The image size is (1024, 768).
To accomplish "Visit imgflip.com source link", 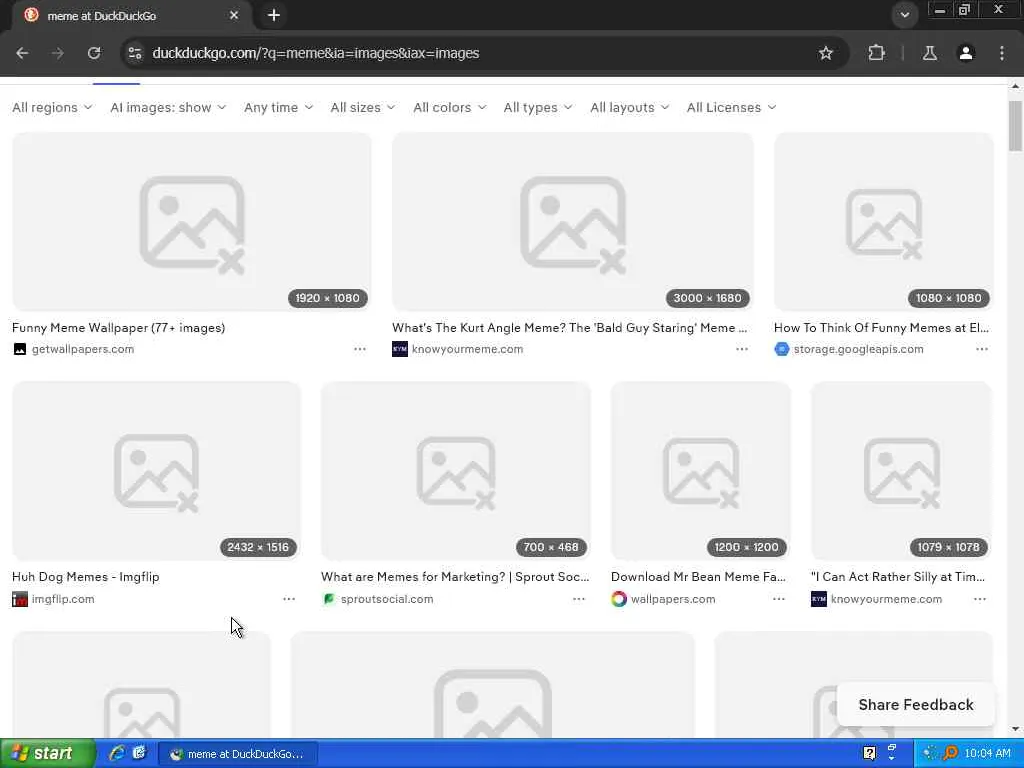I will [x=63, y=599].
